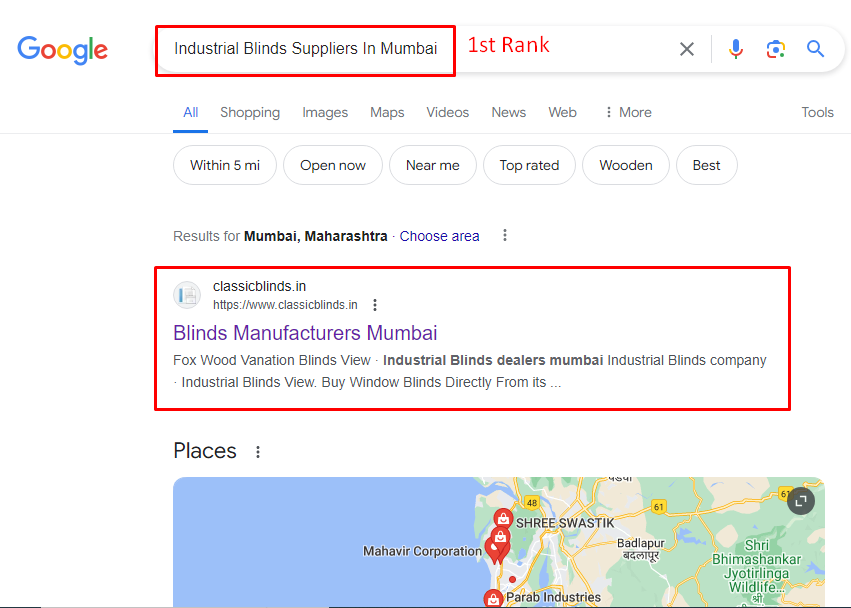Screen dimensions: 851x608
Task: Select the Wooden filter chip
Action: [626, 165]
